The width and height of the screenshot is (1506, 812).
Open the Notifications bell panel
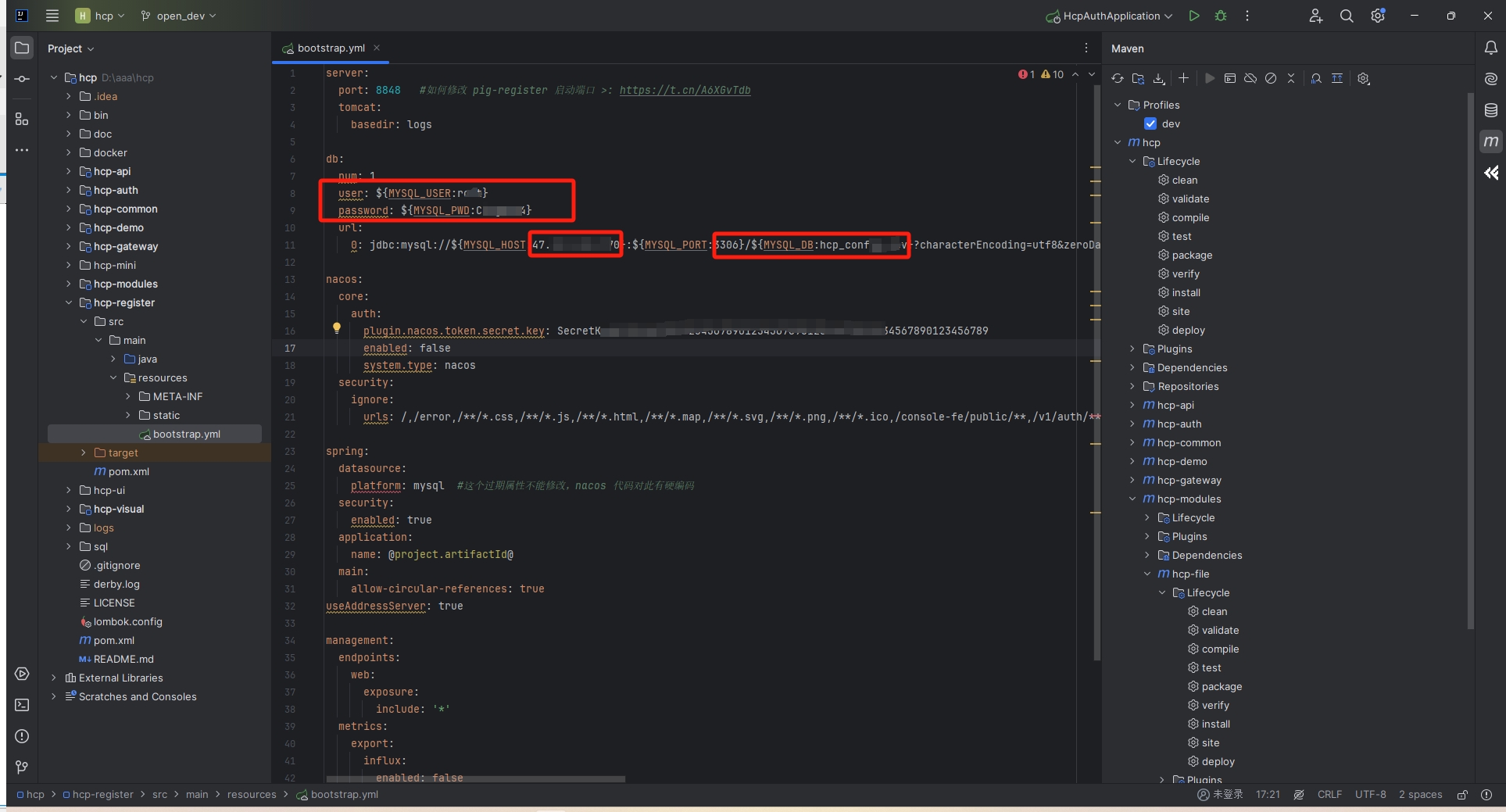(1490, 48)
